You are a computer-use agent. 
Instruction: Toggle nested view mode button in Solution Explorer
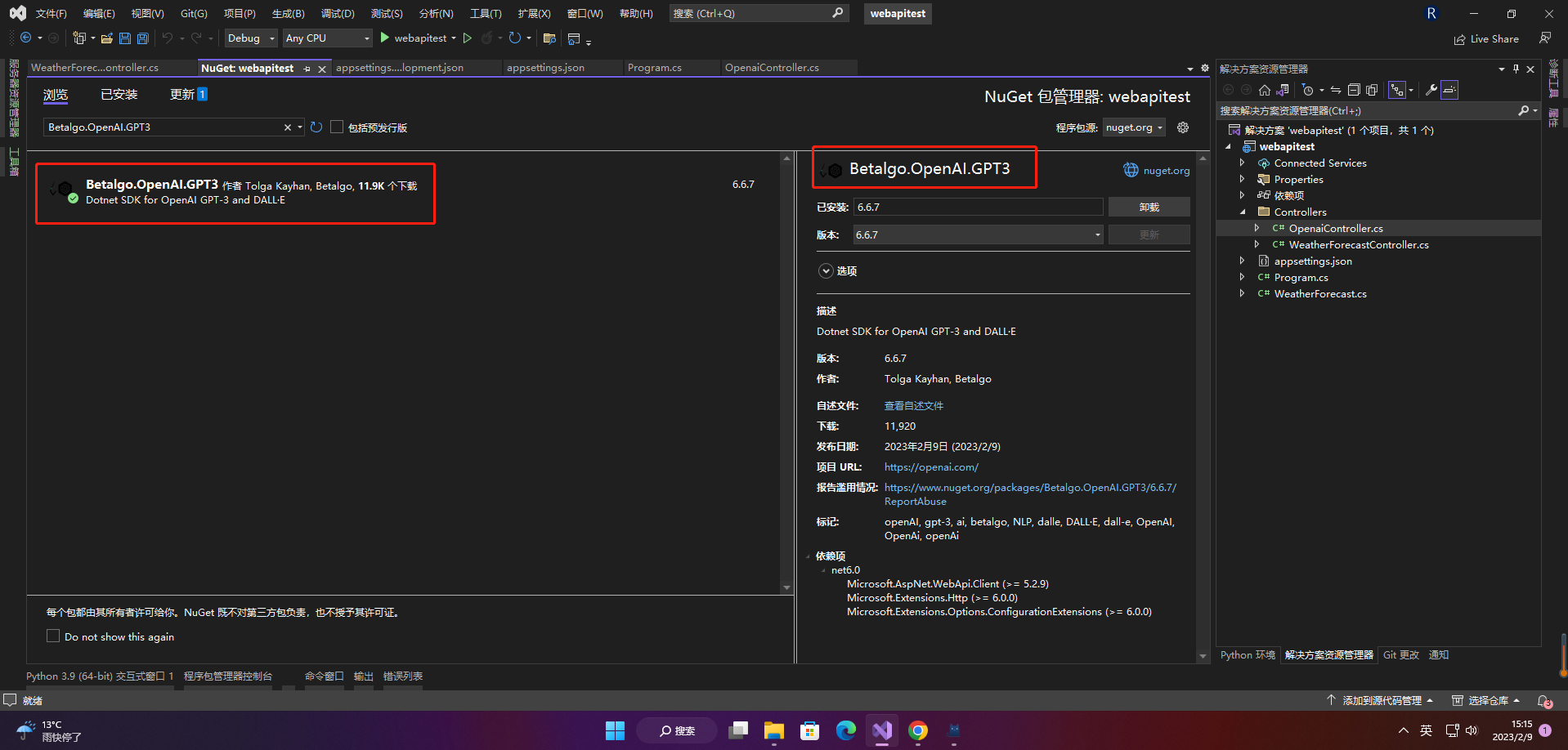click(1397, 90)
